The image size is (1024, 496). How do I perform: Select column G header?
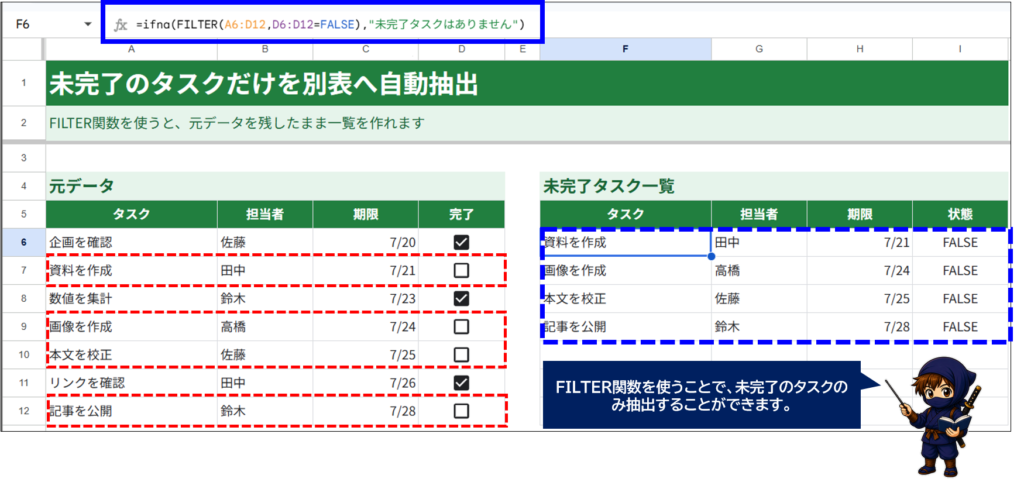click(759, 49)
